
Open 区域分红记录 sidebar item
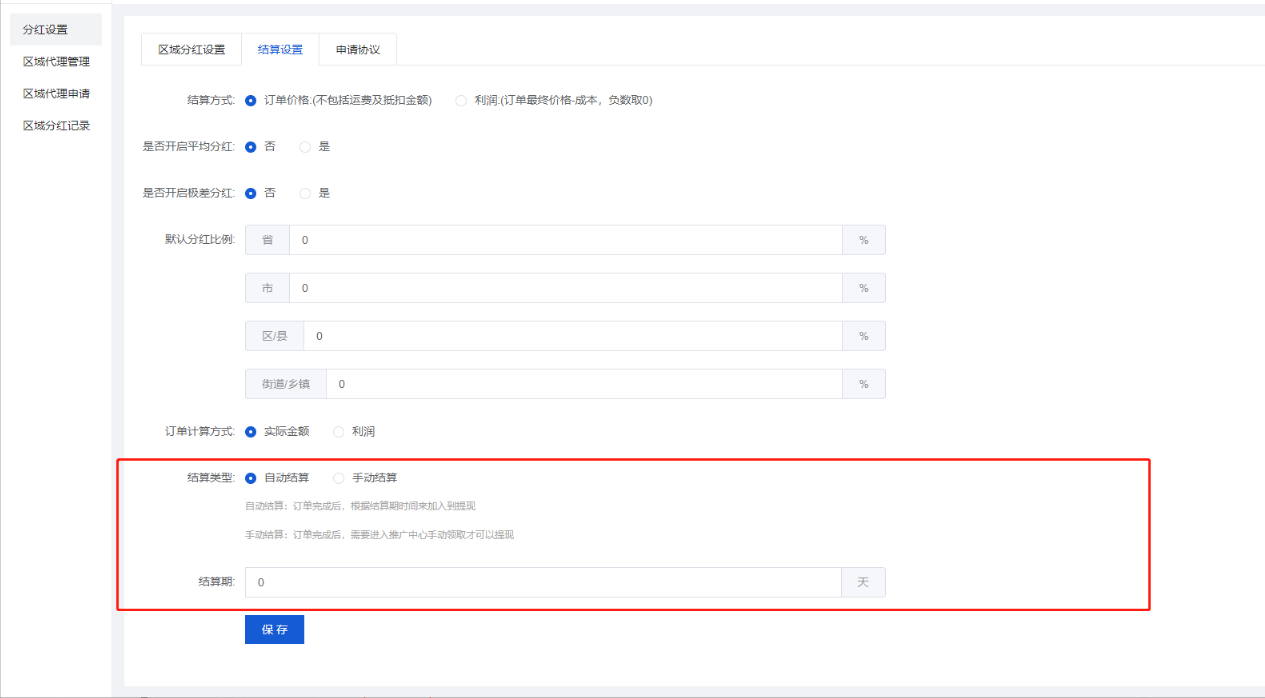56,126
